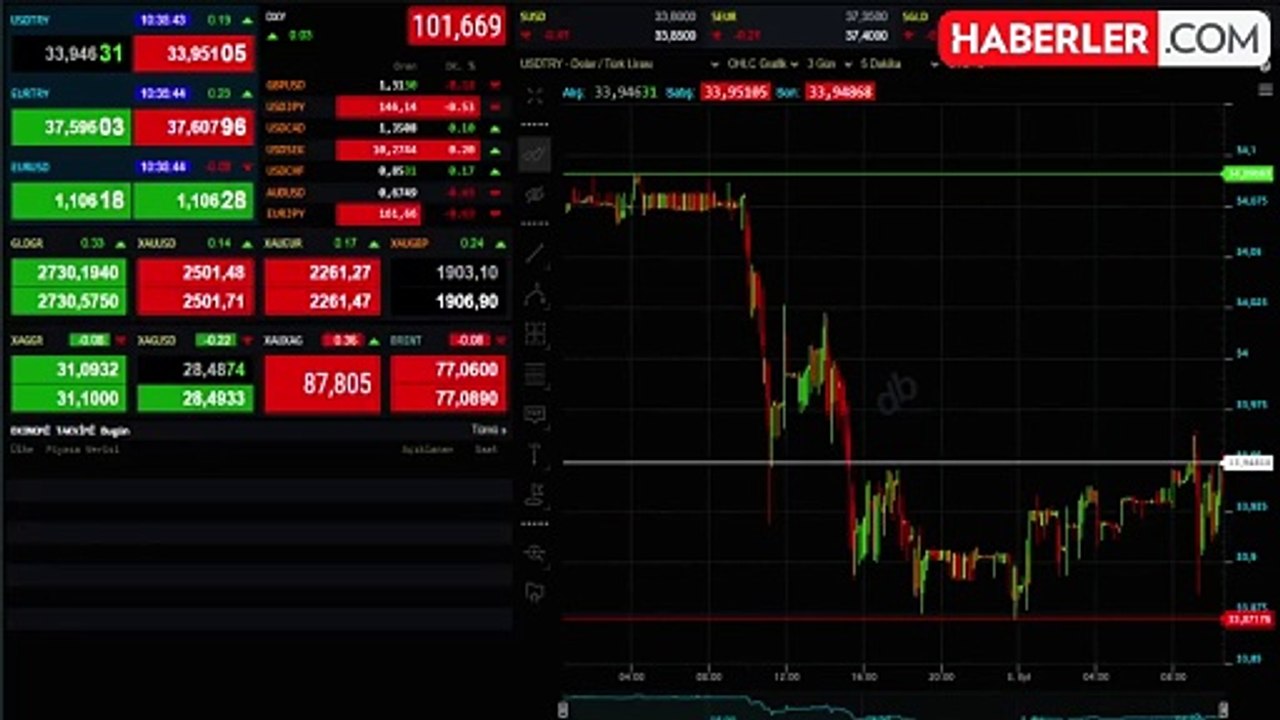This screenshot has width=1280, height=720.
Task: Open the hamburger menu at chart top right
Action: point(1265,90)
